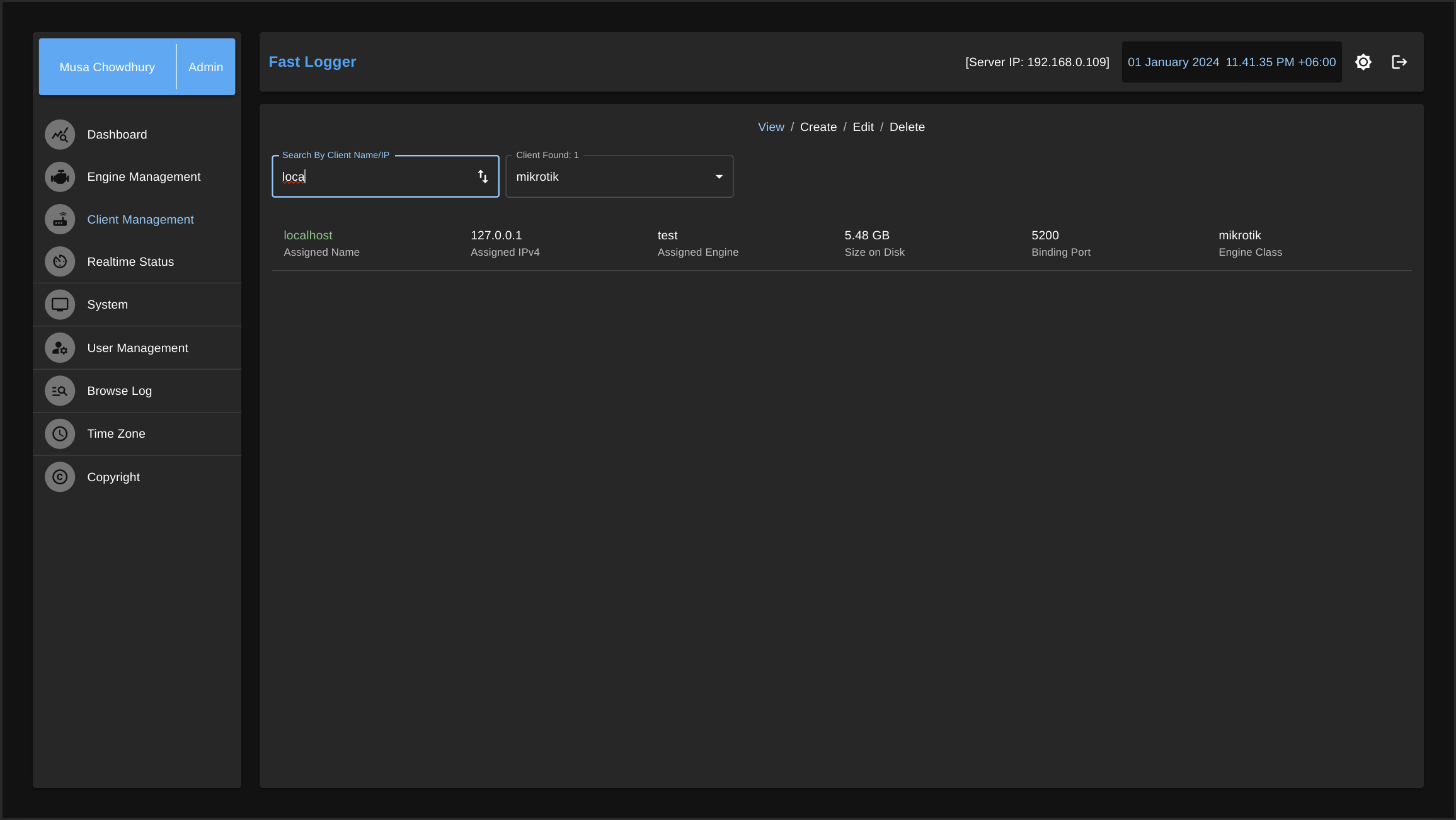Click the Dashboard chart icon

click(60, 135)
